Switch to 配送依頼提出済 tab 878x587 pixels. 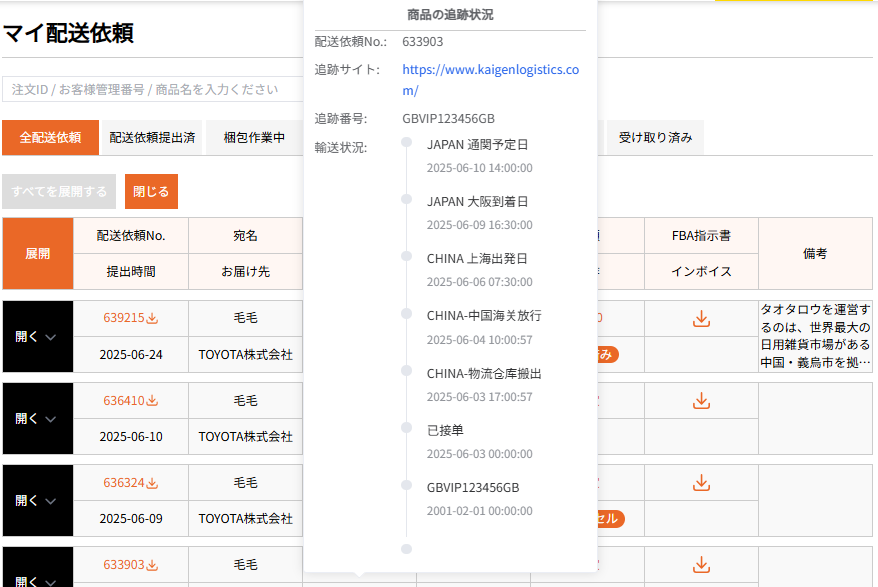pyautogui.click(x=152, y=137)
